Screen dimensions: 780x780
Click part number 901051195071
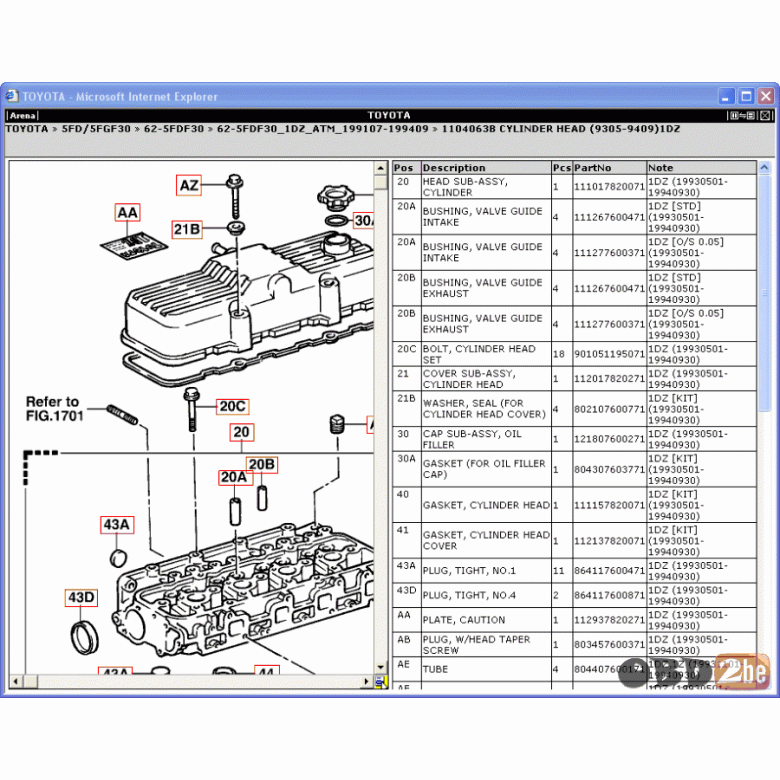pyautogui.click(x=609, y=354)
